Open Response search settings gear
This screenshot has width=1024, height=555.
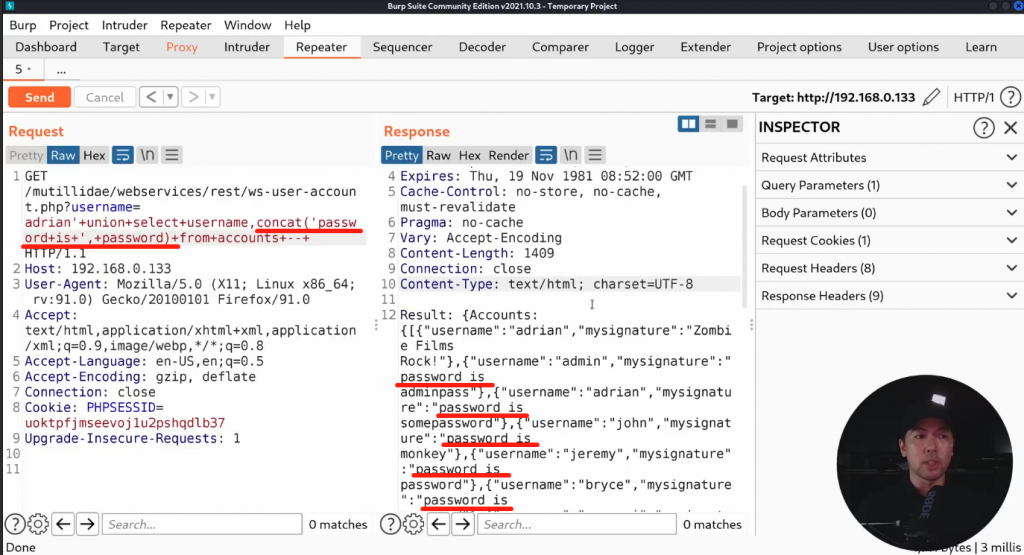[413, 524]
